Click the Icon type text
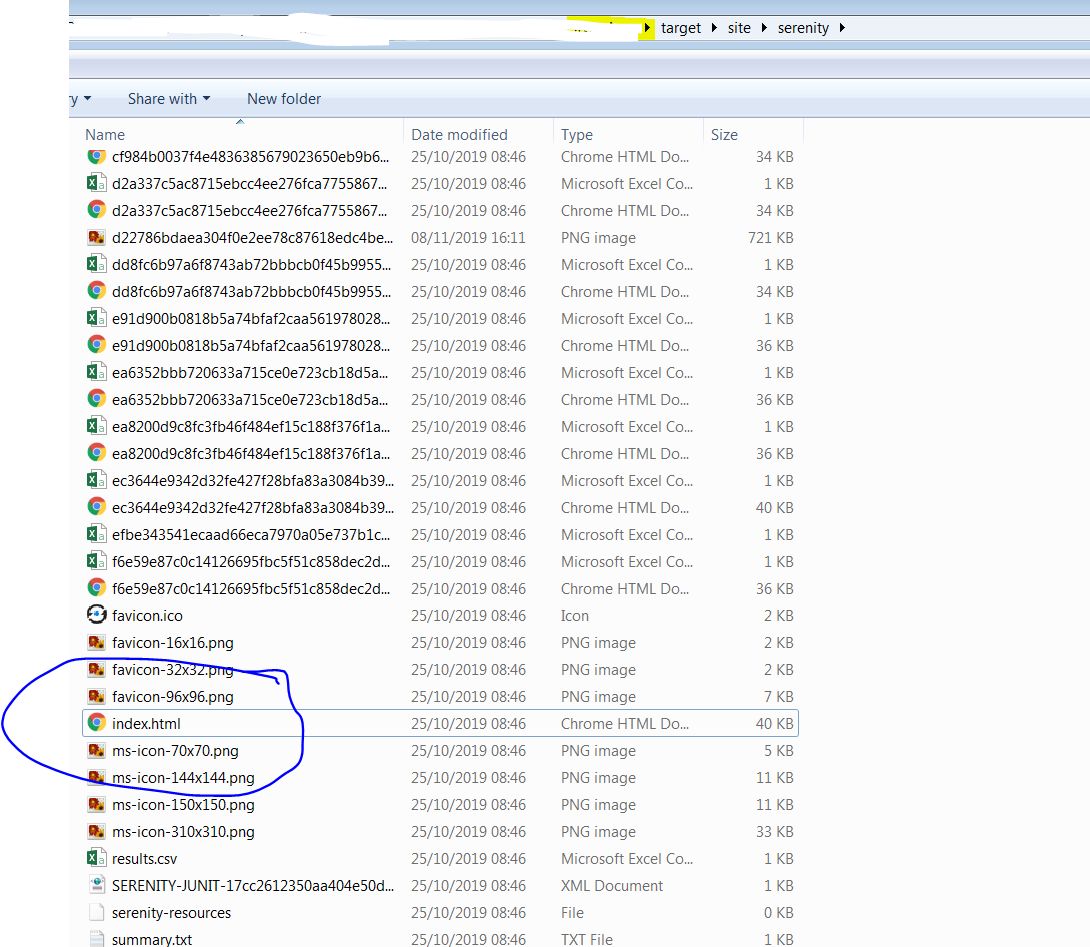Image resolution: width=1090 pixels, height=947 pixels. (x=574, y=615)
